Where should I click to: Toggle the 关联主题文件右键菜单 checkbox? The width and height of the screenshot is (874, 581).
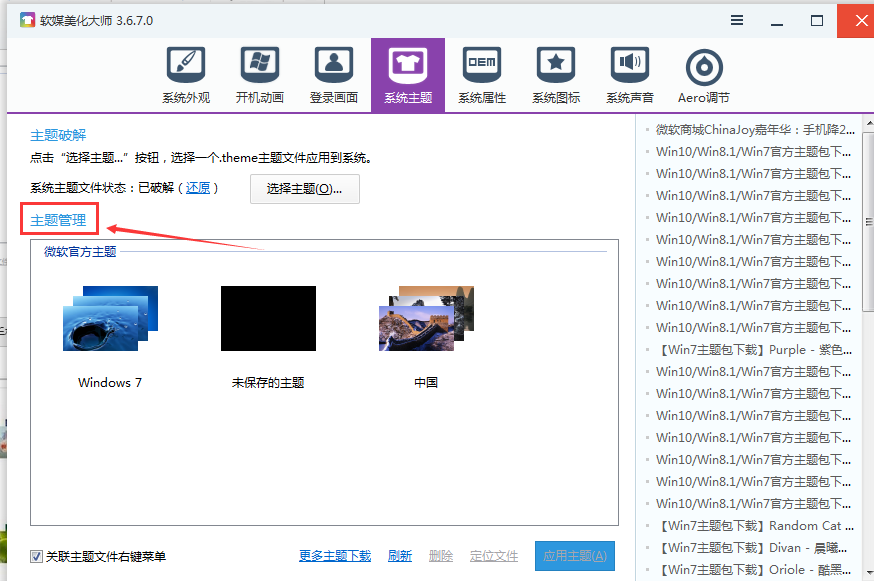click(x=36, y=556)
